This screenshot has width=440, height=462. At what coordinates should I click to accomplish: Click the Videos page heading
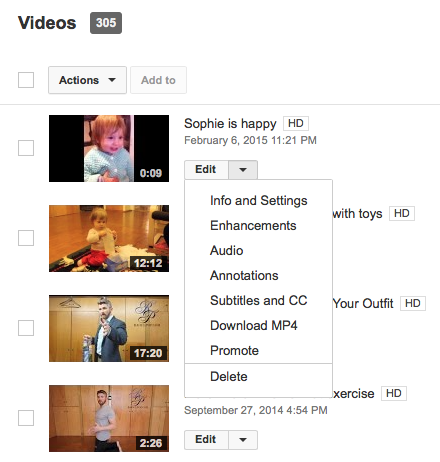(x=47, y=23)
